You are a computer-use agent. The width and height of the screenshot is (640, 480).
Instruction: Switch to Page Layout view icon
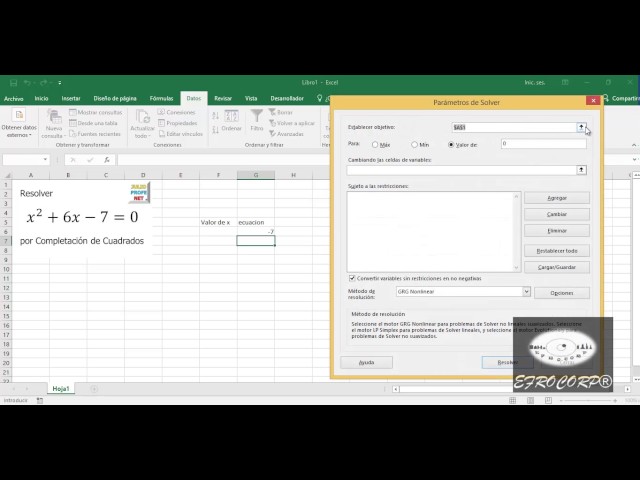530,400
